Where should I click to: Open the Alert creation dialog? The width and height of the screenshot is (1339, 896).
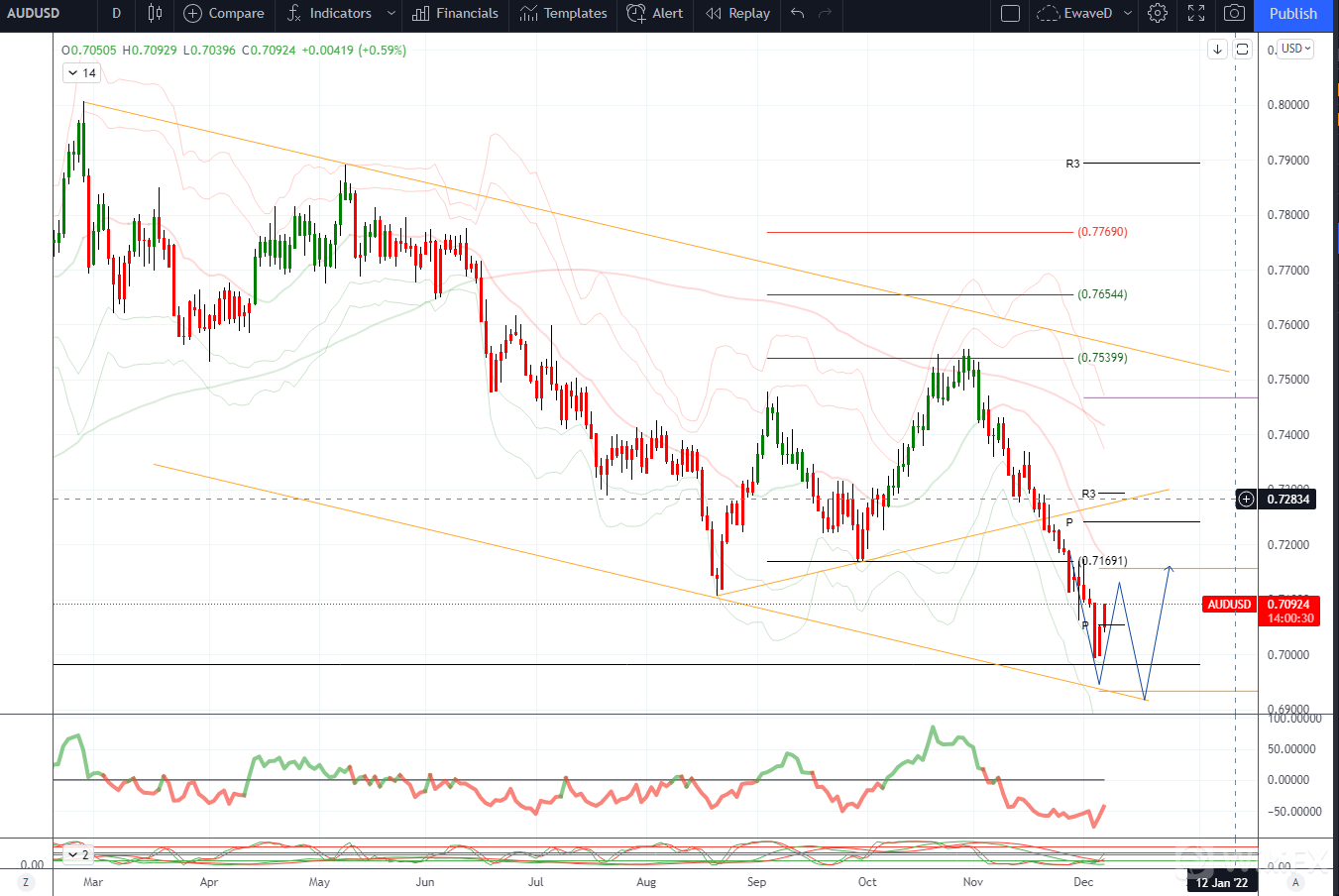coord(655,13)
